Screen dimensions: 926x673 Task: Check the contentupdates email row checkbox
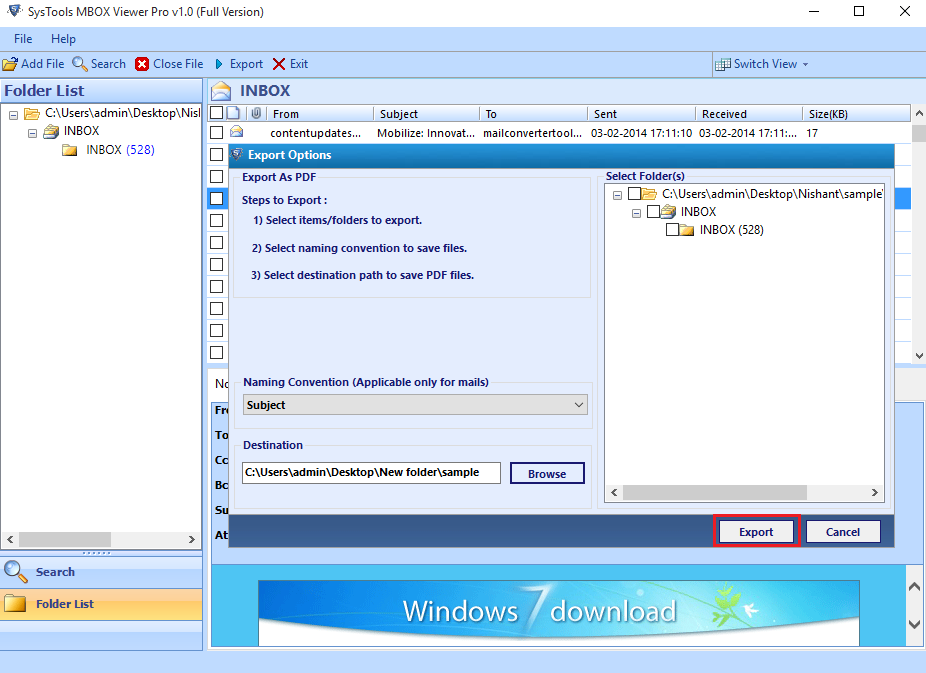[x=217, y=132]
